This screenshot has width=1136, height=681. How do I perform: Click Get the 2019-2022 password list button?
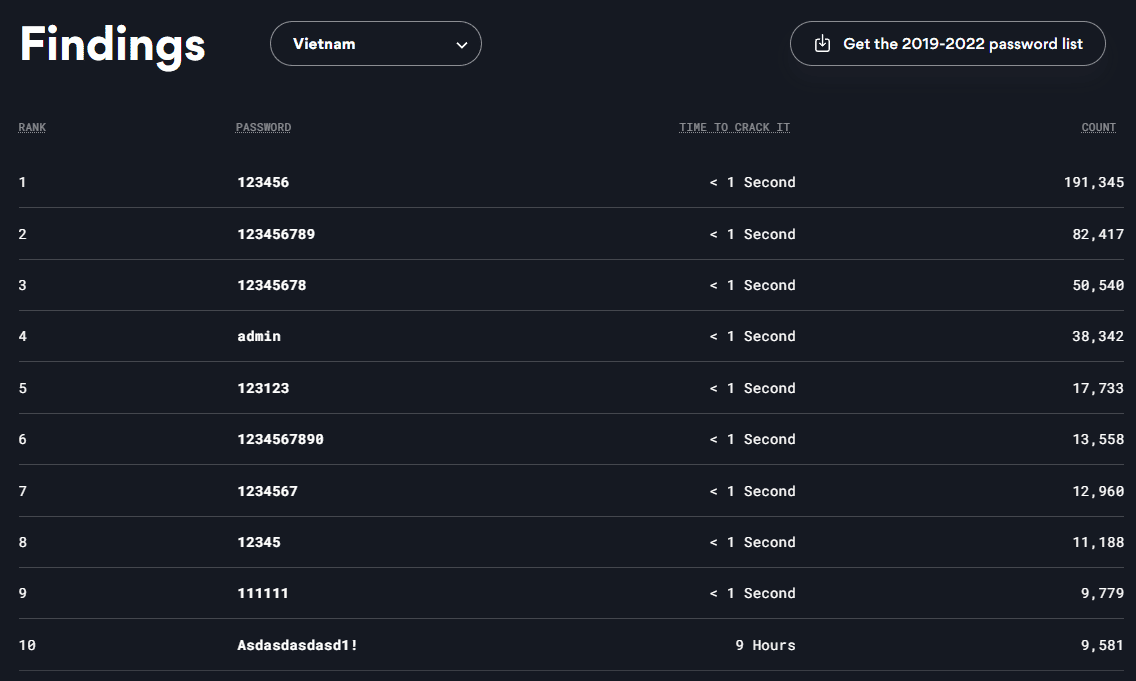click(947, 44)
